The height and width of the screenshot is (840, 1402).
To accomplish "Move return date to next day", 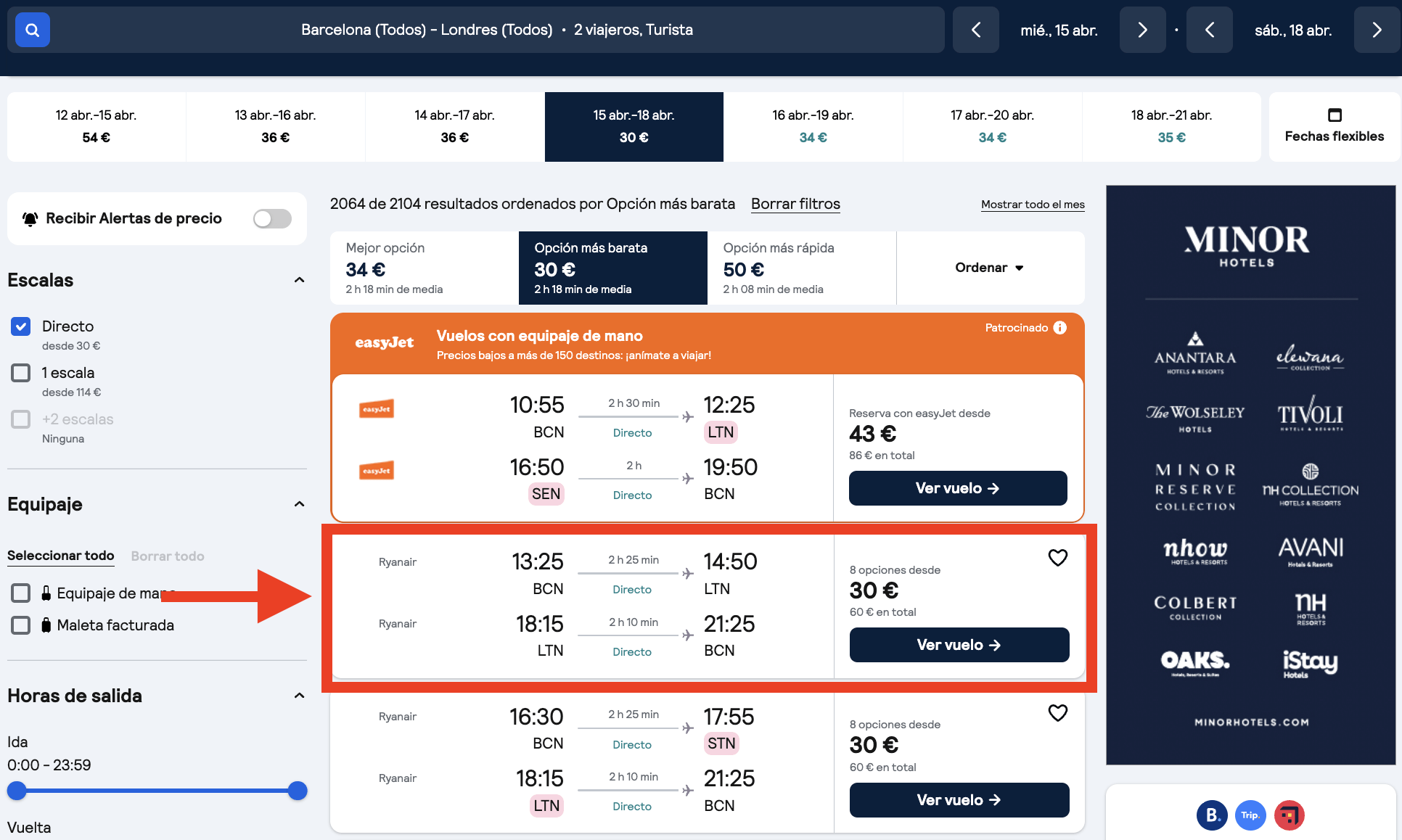I will point(1377,30).
